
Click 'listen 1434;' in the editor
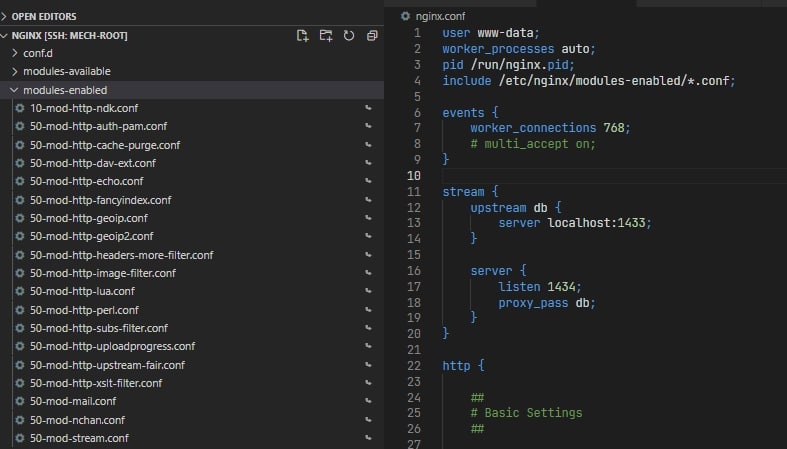click(x=540, y=287)
